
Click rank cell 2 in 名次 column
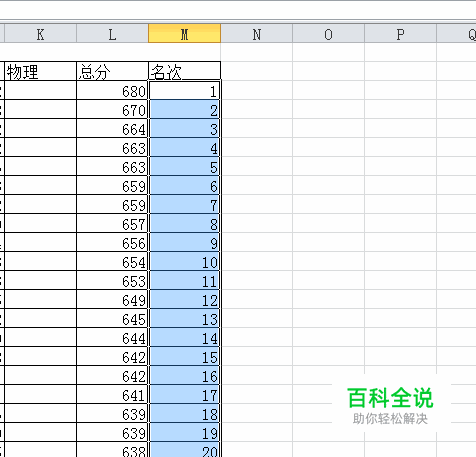point(184,109)
